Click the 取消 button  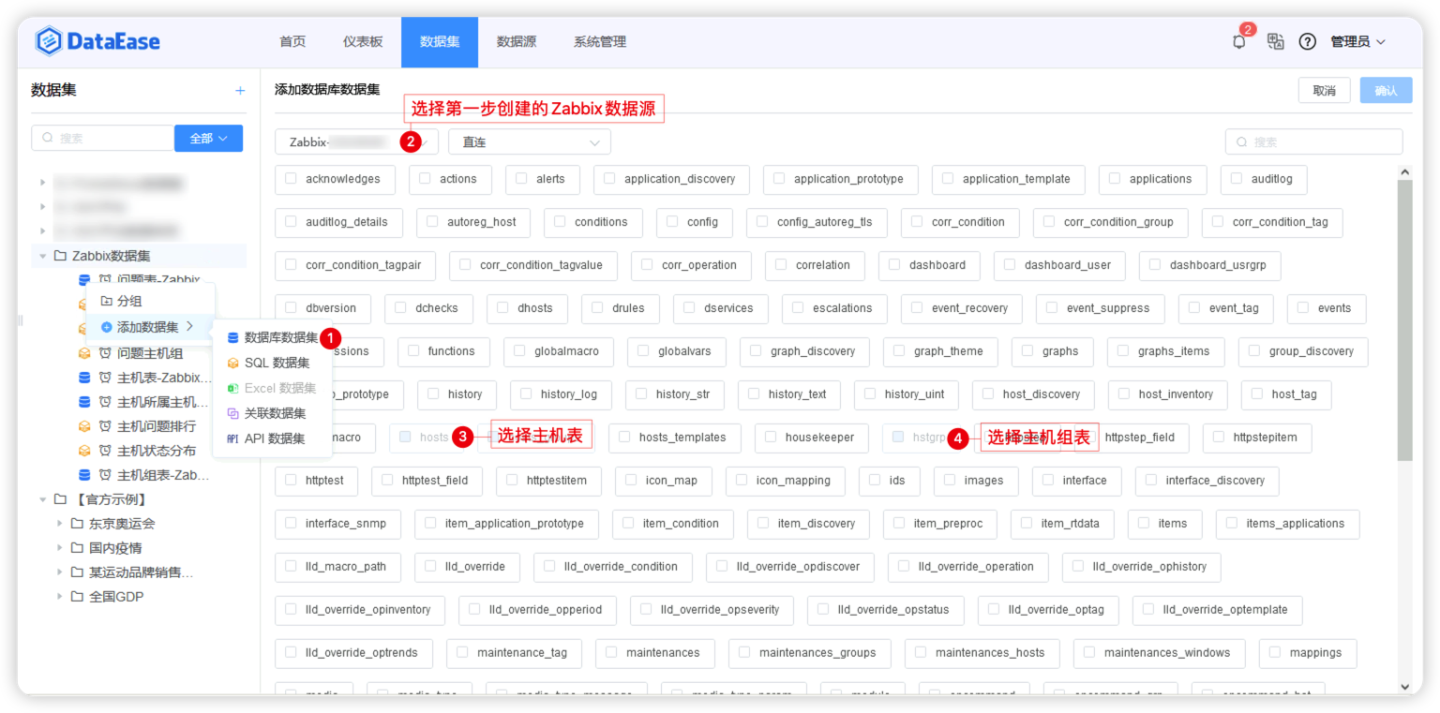pyautogui.click(x=1324, y=90)
